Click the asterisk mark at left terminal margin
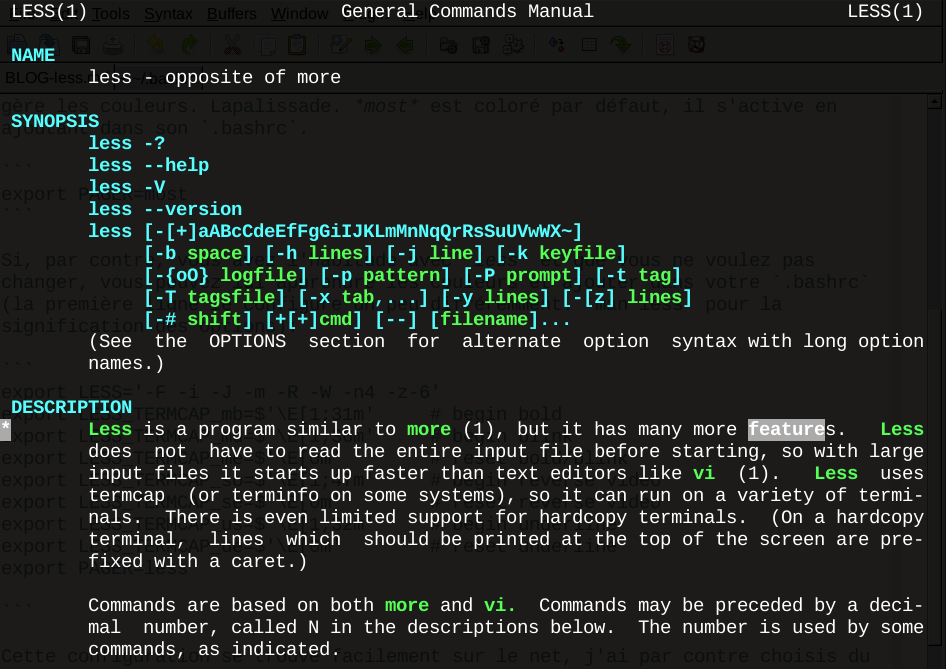 5,430
